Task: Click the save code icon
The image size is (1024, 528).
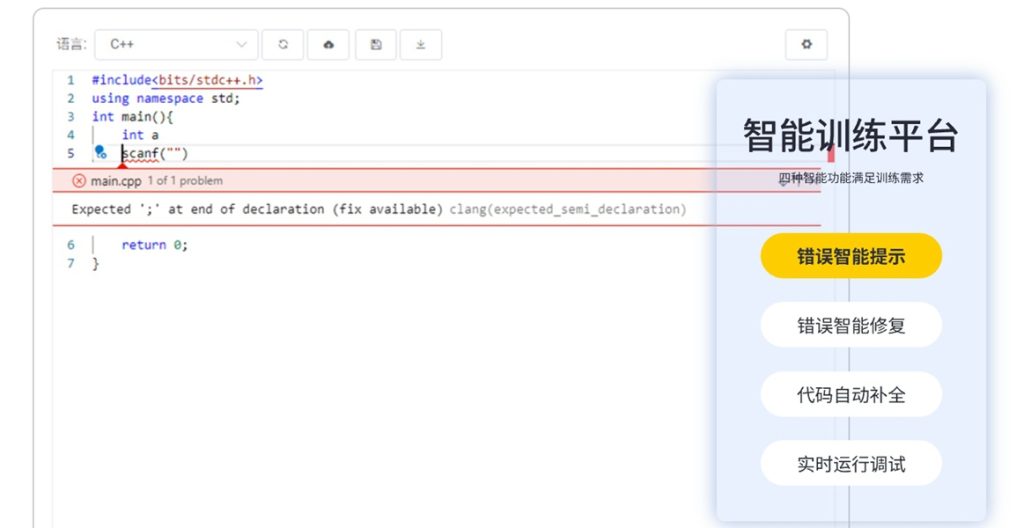Action: 376,44
